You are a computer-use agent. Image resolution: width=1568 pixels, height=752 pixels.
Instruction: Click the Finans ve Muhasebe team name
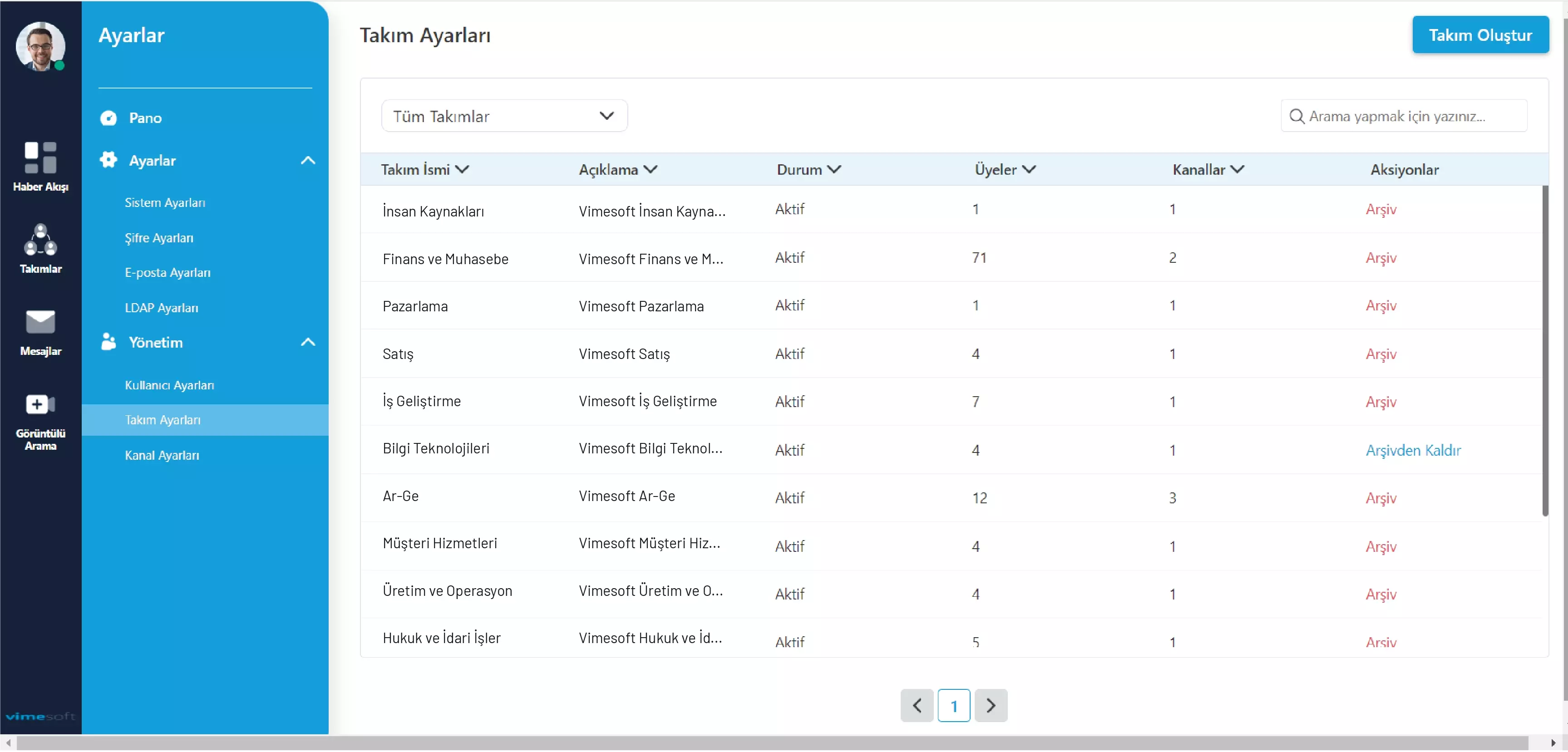(445, 259)
